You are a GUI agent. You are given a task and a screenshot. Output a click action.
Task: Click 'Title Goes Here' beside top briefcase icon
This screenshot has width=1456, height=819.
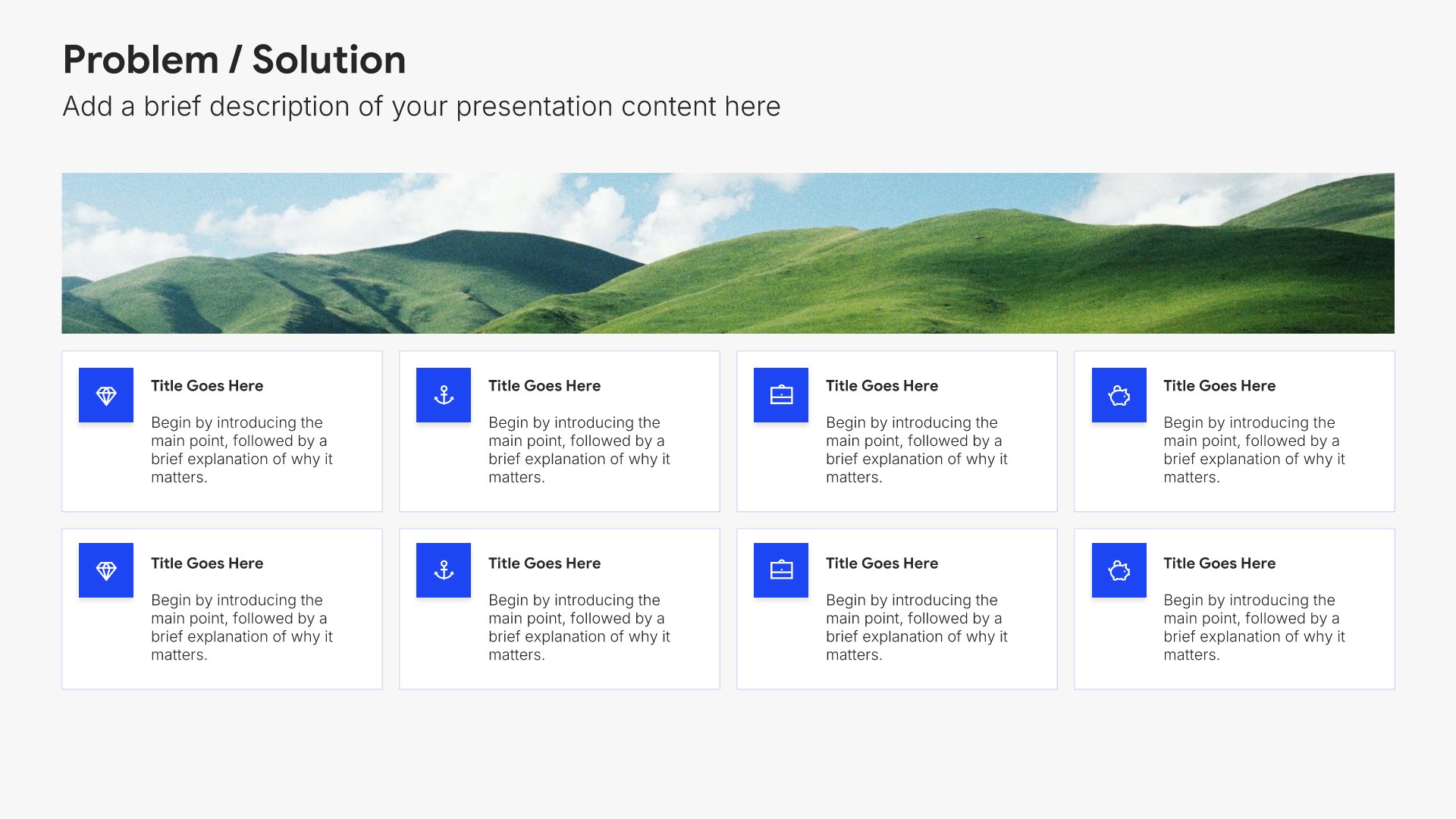click(882, 385)
